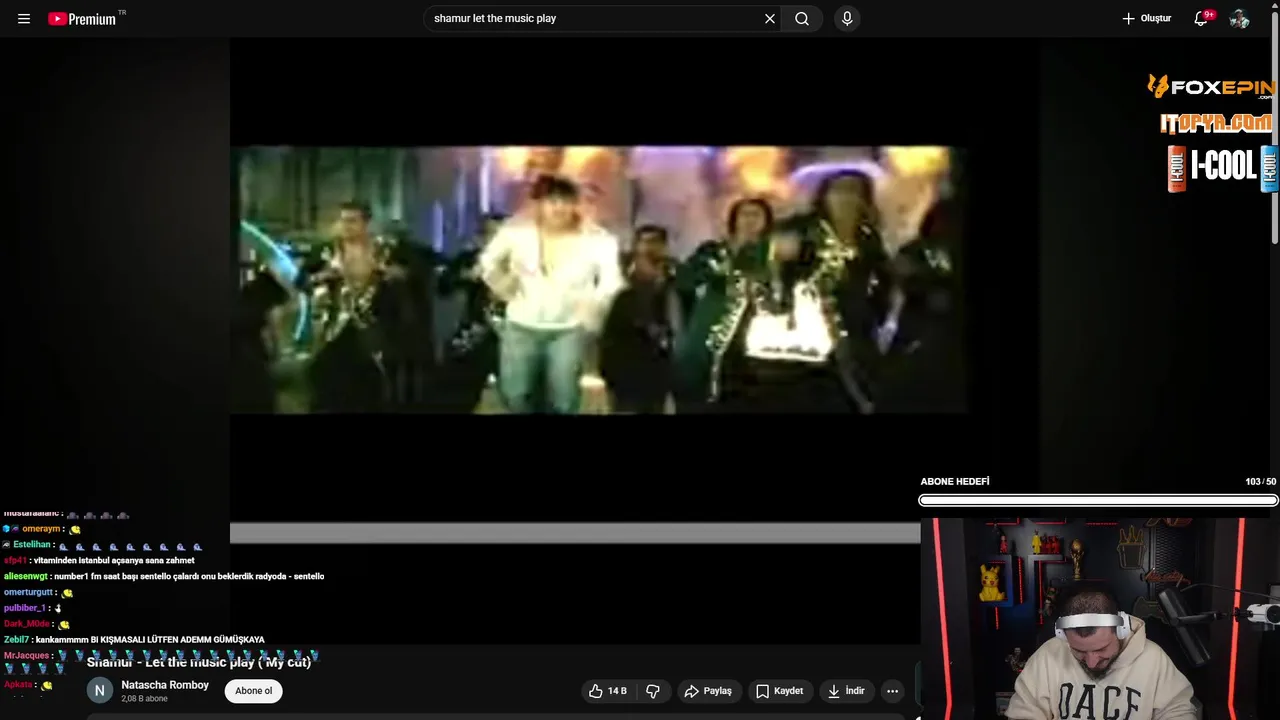This screenshot has height=720, width=1280.
Task: Click chat message from aliesenwgt
Action: (190, 576)
